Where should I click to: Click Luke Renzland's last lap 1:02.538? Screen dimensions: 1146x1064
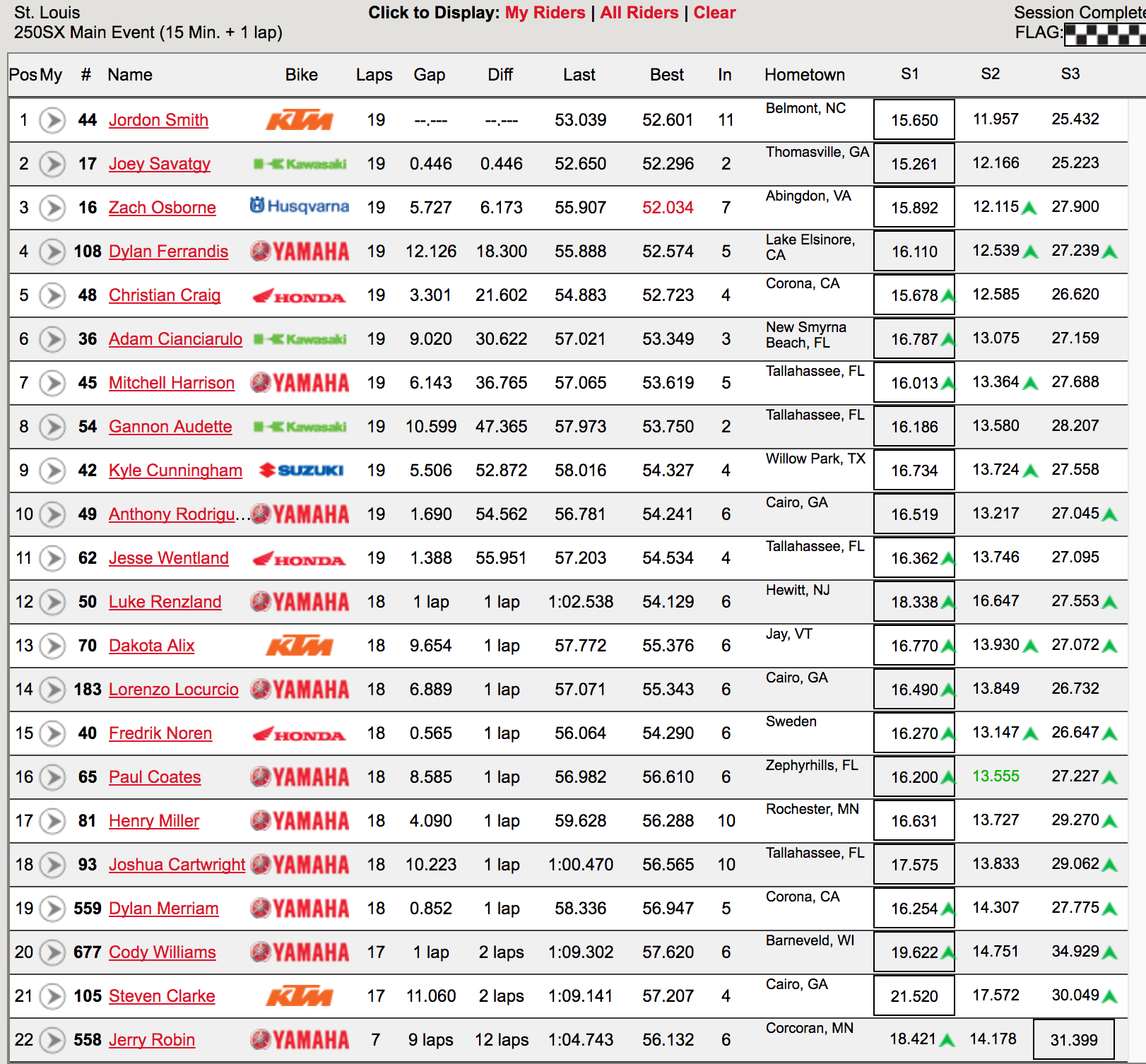(581, 602)
